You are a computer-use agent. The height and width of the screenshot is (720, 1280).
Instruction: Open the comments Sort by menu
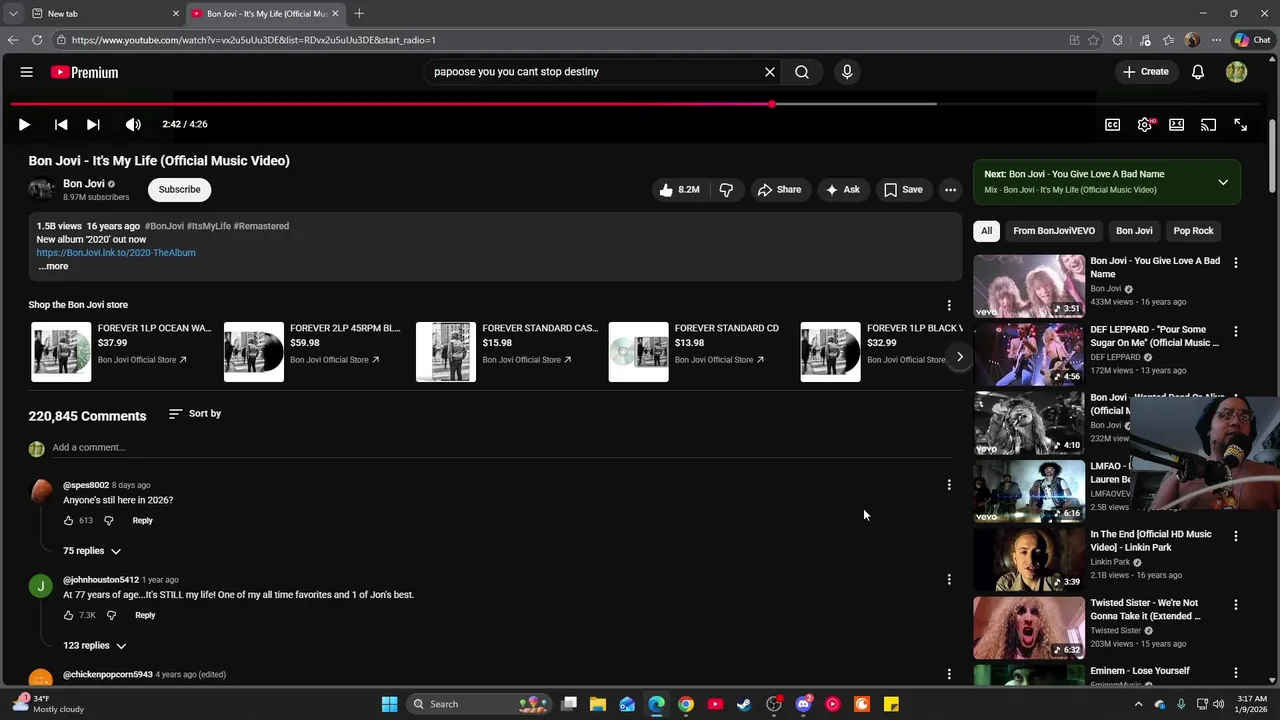tap(195, 414)
